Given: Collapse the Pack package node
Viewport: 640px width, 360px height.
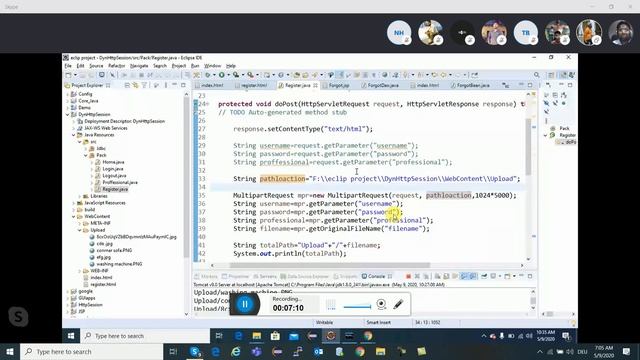Looking at the screenshot, I should click(x=86, y=156).
